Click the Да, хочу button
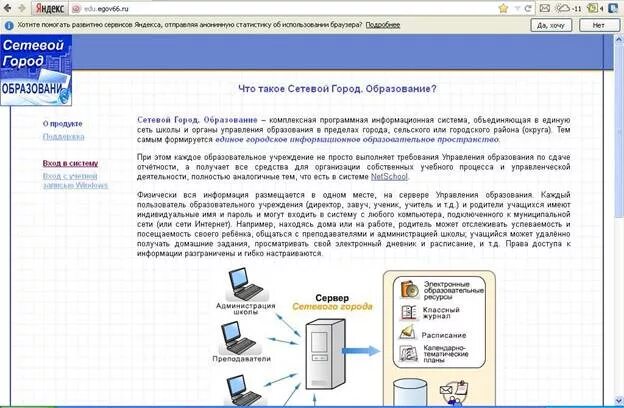 [x=551, y=25]
